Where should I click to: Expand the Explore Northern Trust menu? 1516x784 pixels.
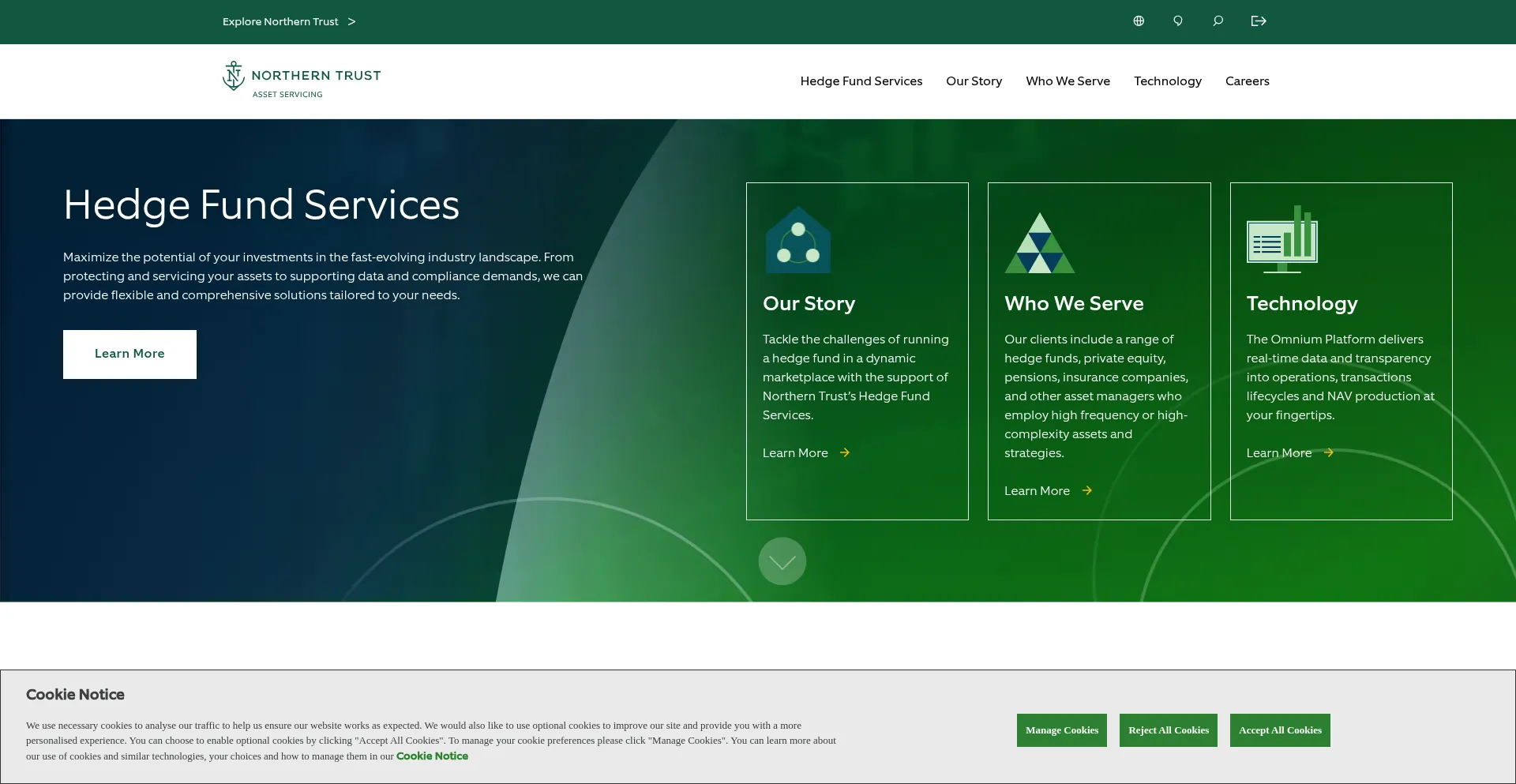[289, 21]
